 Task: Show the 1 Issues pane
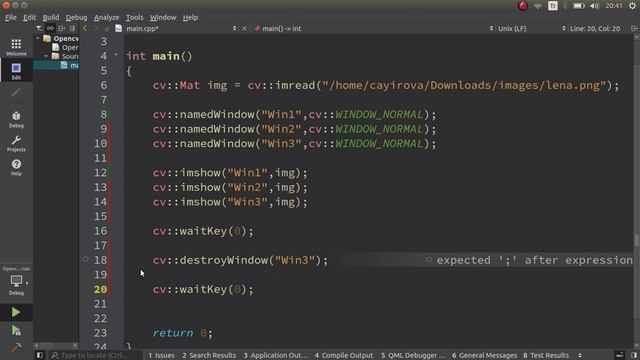(161, 355)
